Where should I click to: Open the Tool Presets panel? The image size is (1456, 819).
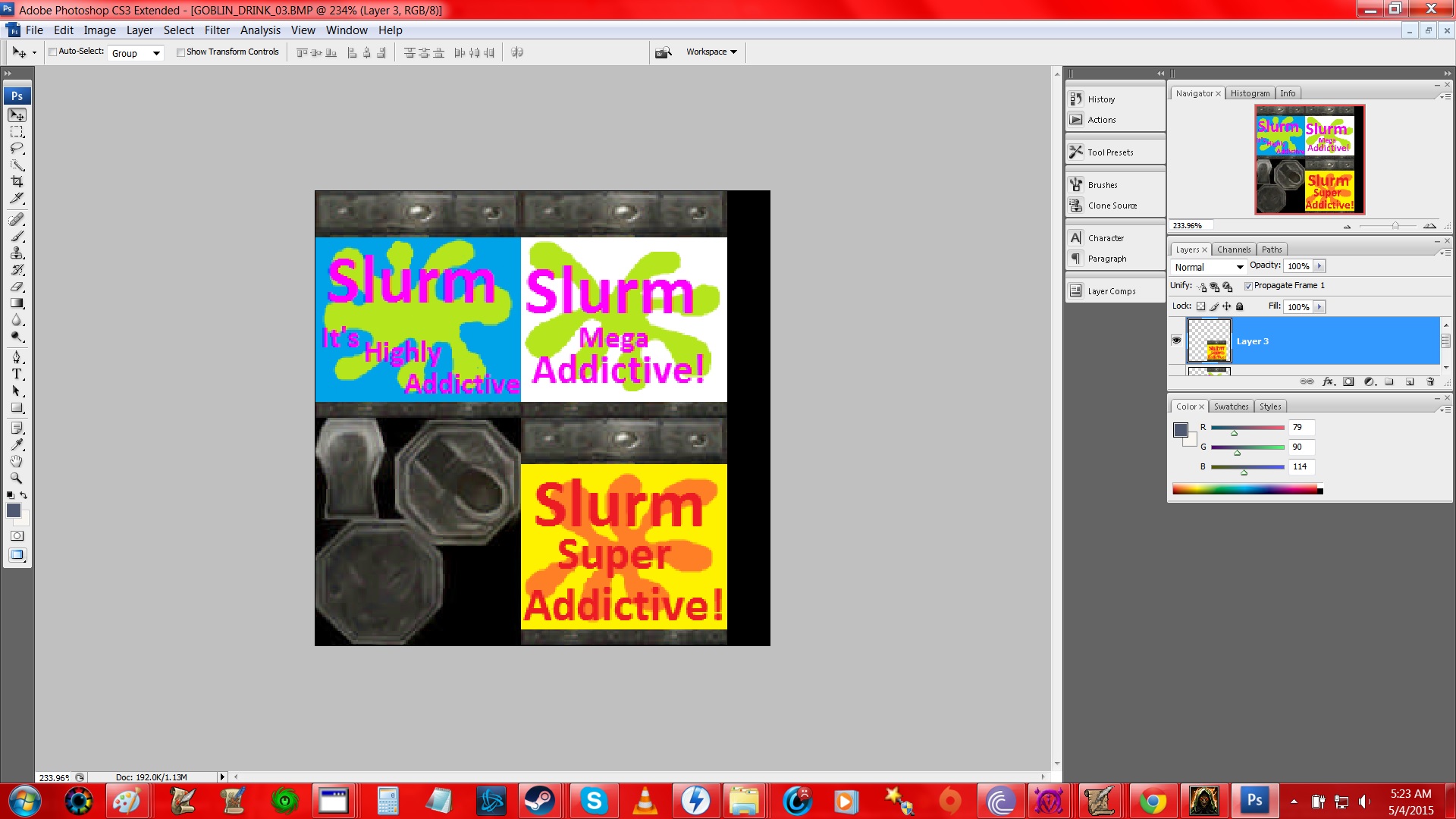(x=1116, y=152)
